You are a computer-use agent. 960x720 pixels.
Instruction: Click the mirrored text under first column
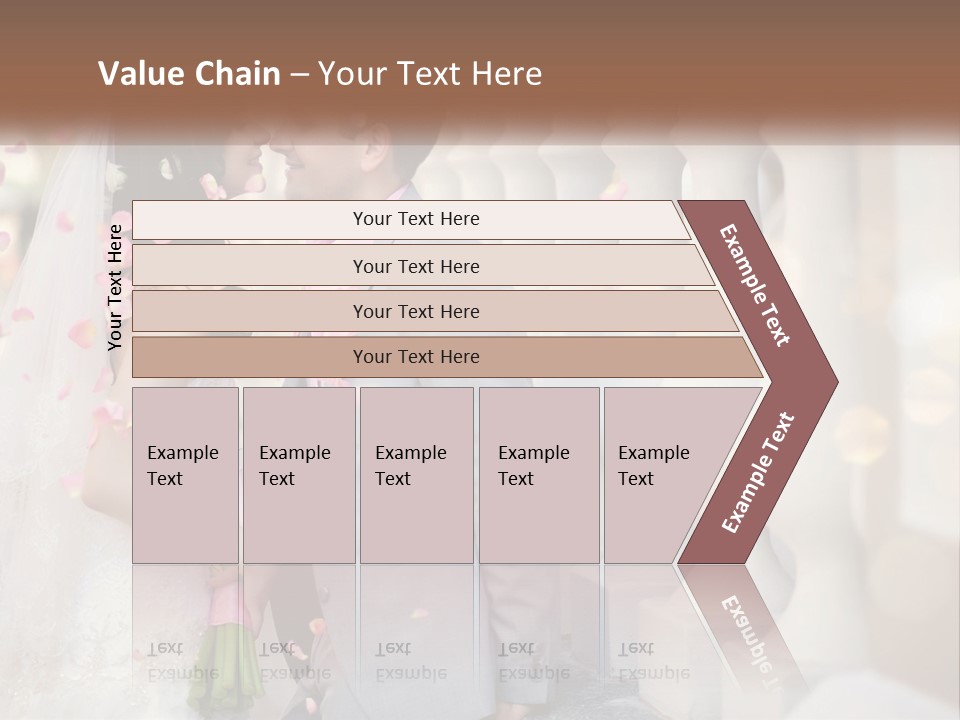[x=183, y=661]
